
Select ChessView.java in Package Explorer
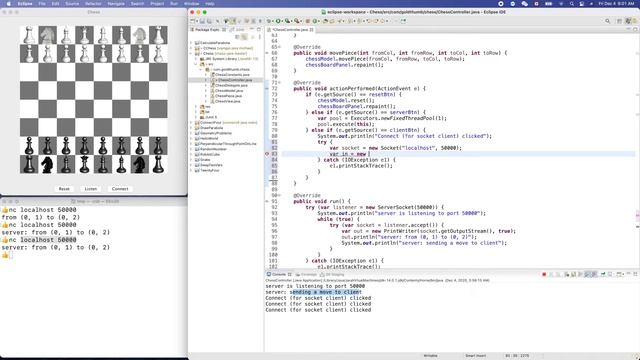[x=227, y=101]
